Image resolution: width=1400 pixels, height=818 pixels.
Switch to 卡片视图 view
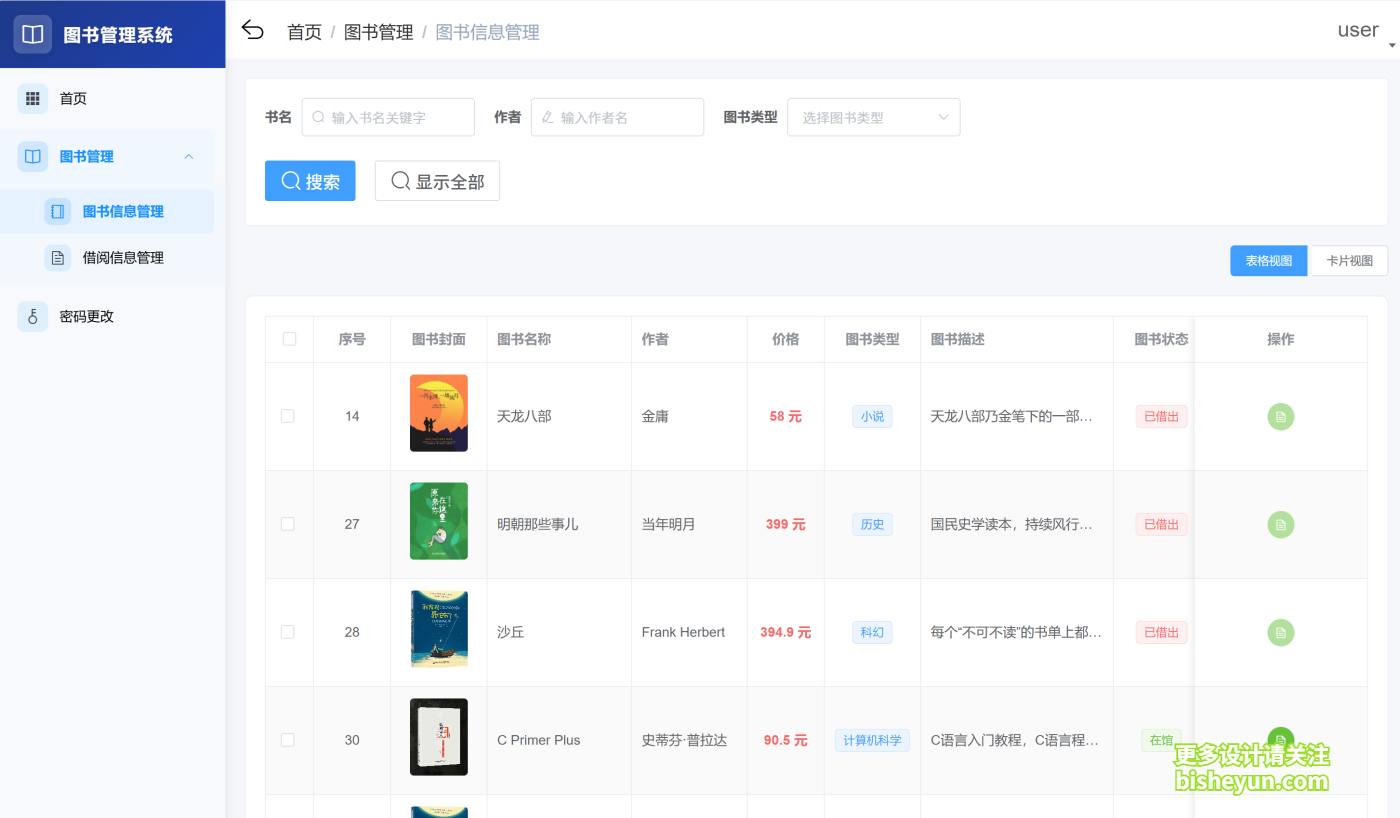click(1347, 260)
